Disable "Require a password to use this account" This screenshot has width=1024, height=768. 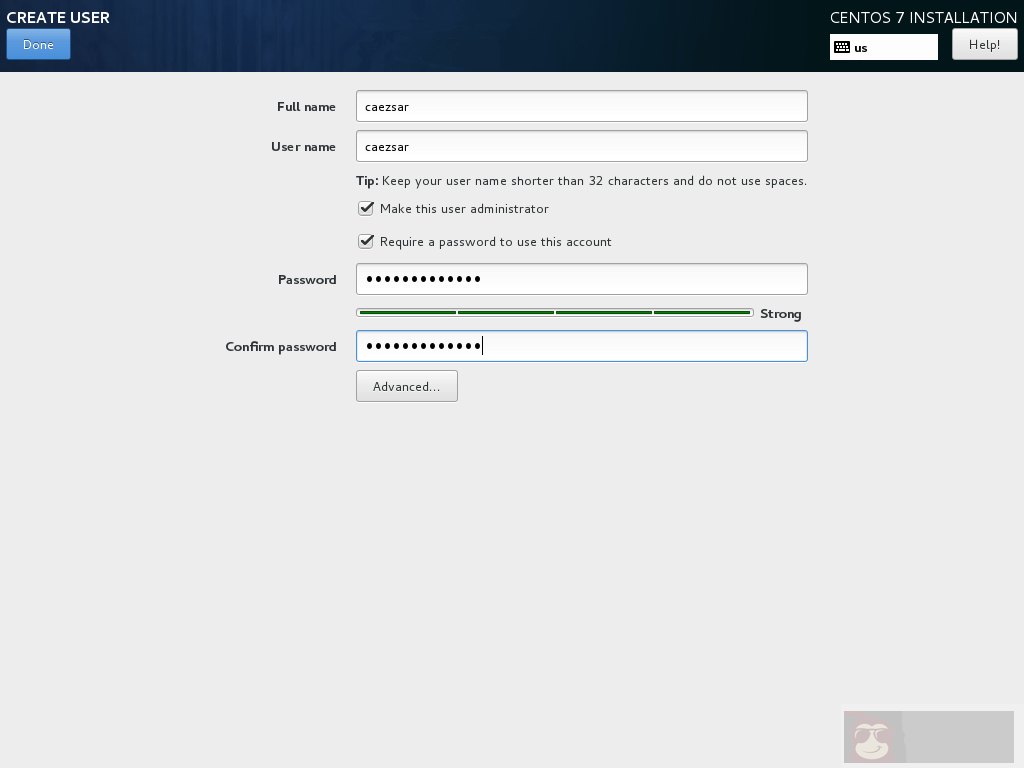(x=366, y=241)
